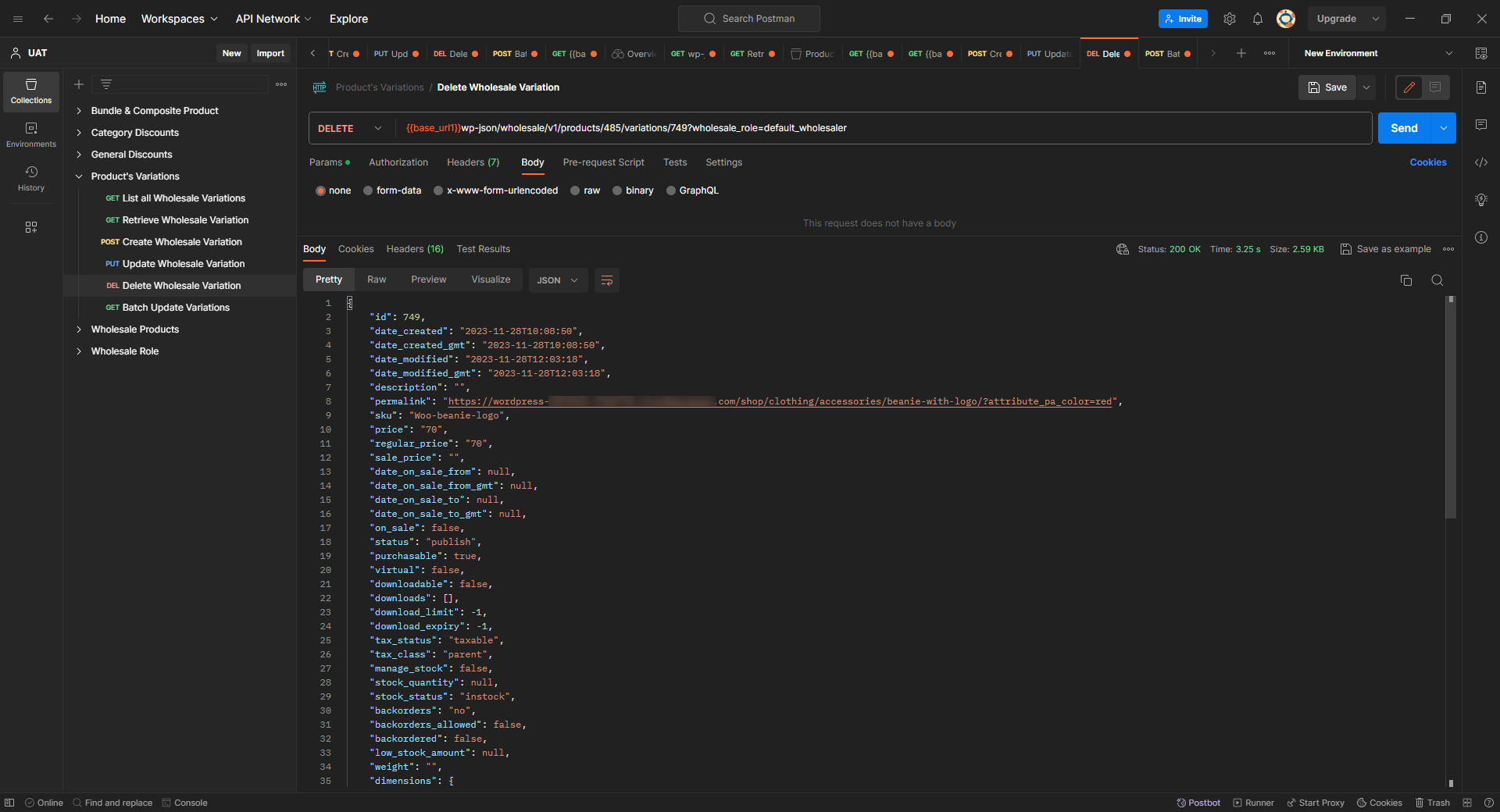Screen dimensions: 1500x812
Task: Open request info icon in right sidebar
Action: point(1481,237)
